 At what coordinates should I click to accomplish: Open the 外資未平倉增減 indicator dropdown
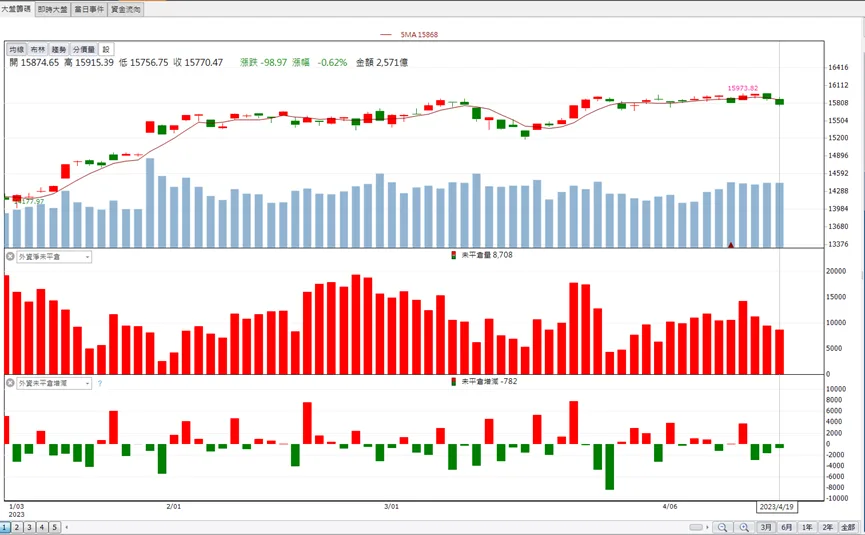pyautogui.click(x=54, y=383)
